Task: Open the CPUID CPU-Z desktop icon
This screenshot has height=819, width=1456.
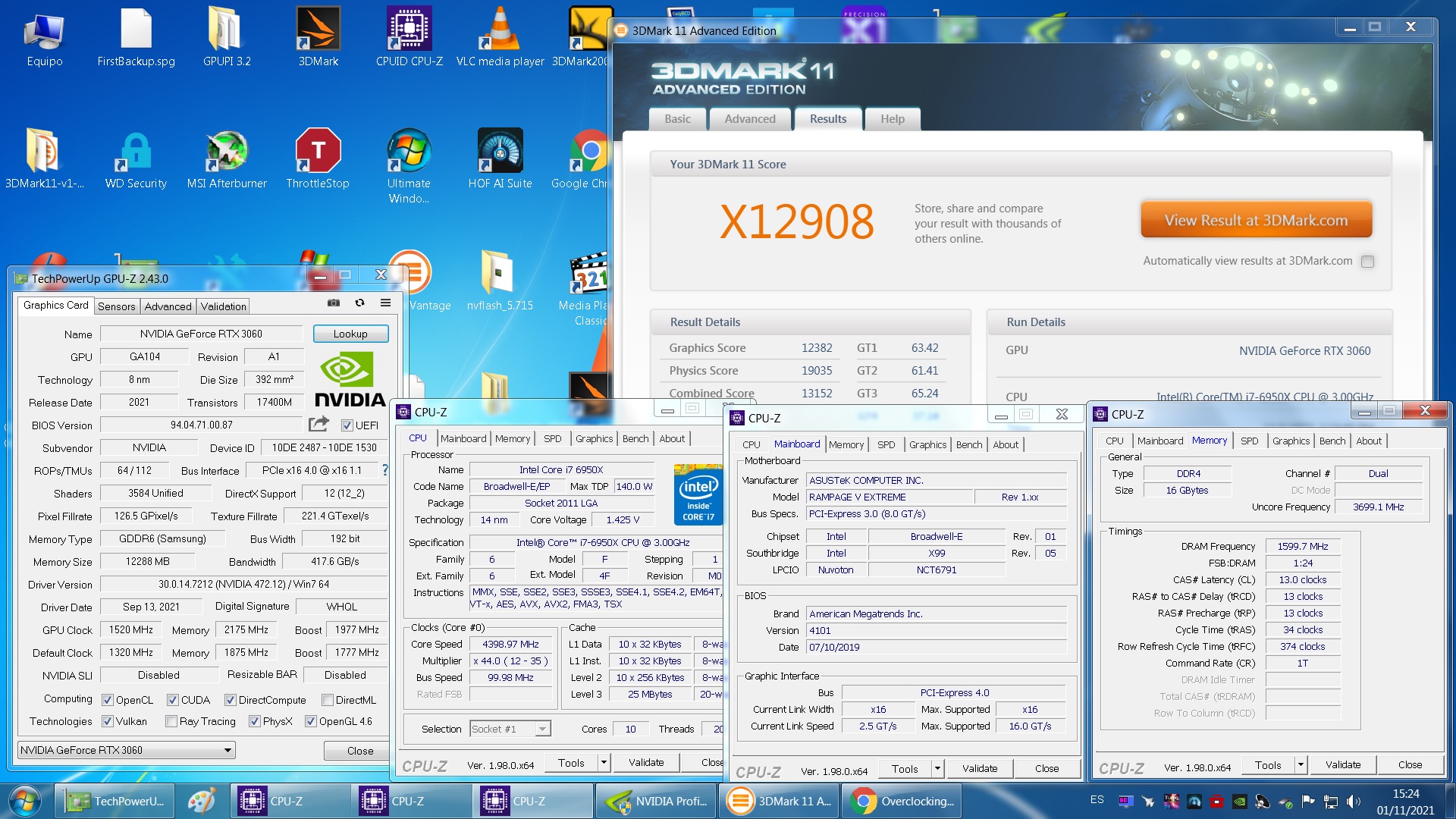Action: [409, 36]
